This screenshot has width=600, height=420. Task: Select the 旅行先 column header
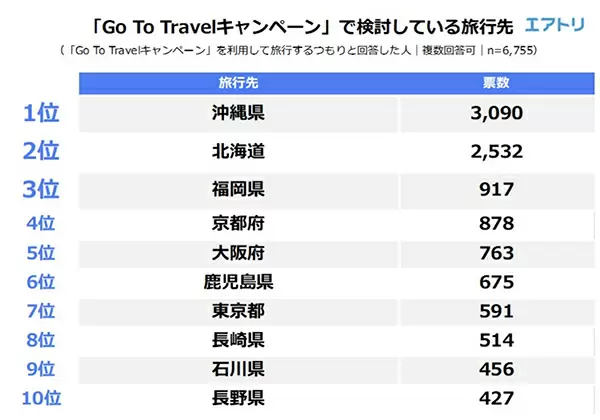238,83
